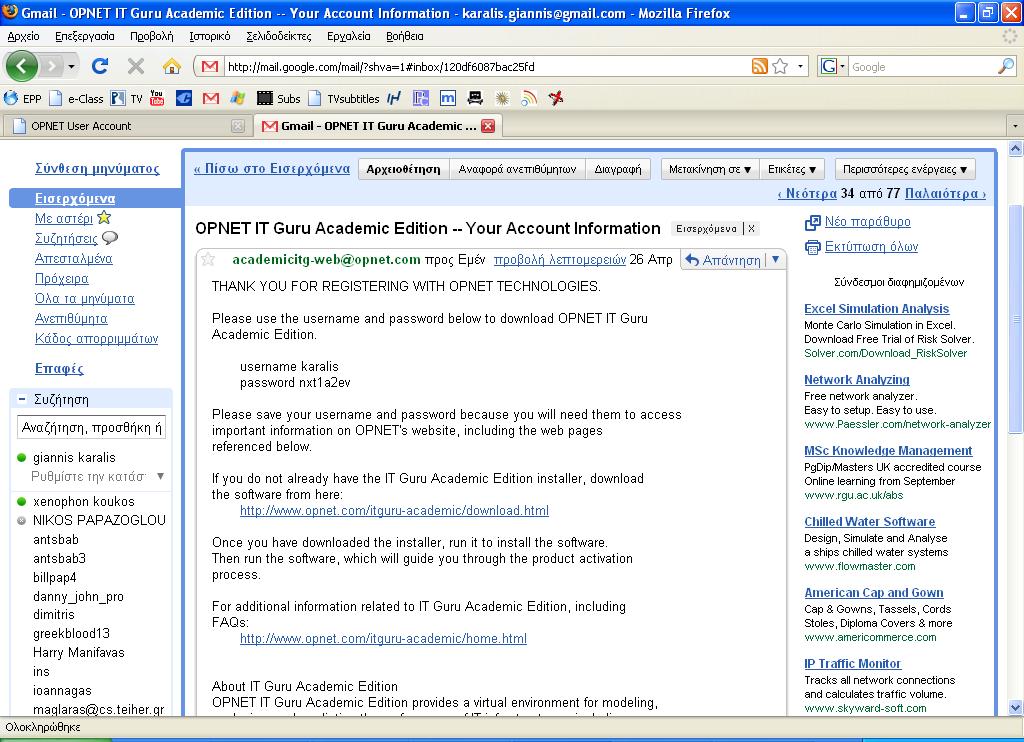
Task: Open chat with xenophon koukos
Action: [x=84, y=502]
